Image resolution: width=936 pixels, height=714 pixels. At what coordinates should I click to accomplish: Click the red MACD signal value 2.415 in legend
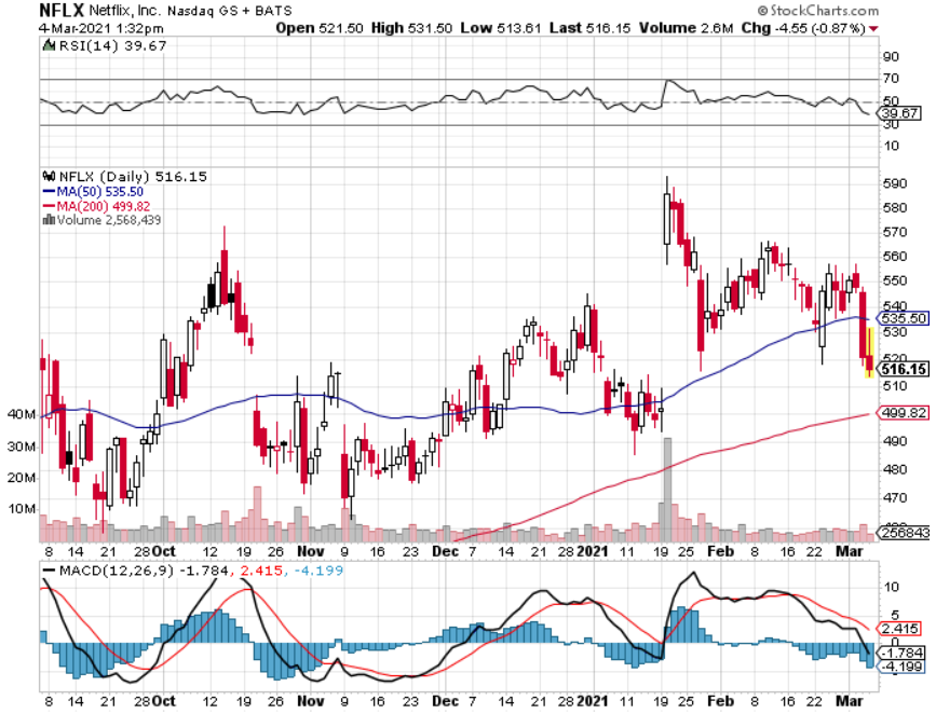click(261, 571)
